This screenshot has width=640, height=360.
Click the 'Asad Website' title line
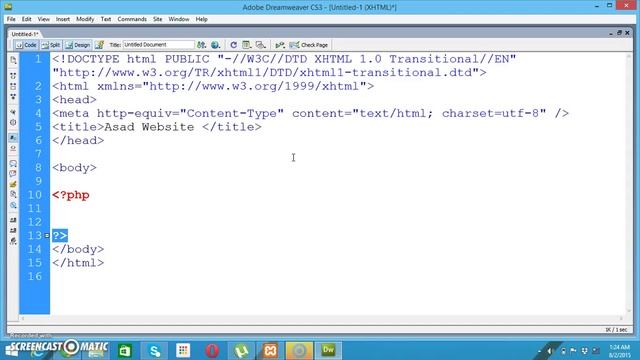click(157, 127)
